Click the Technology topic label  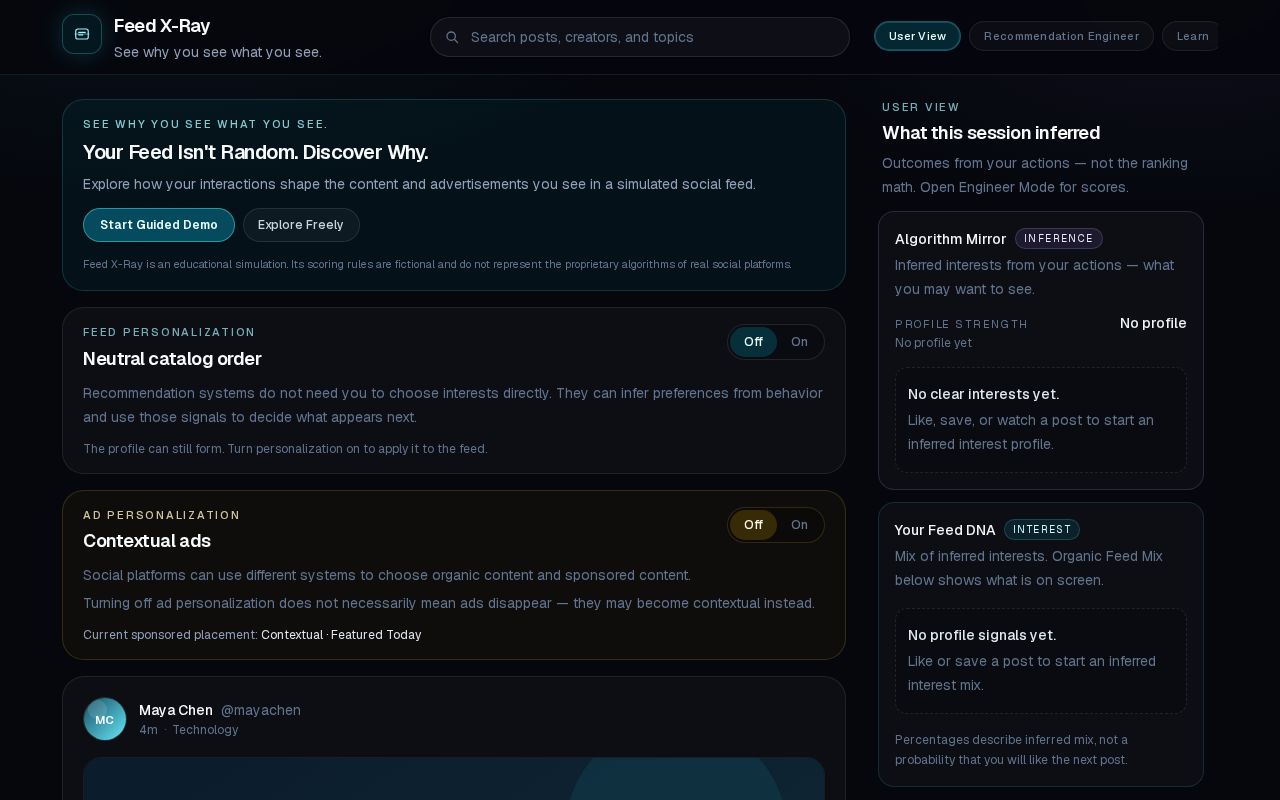pos(205,730)
